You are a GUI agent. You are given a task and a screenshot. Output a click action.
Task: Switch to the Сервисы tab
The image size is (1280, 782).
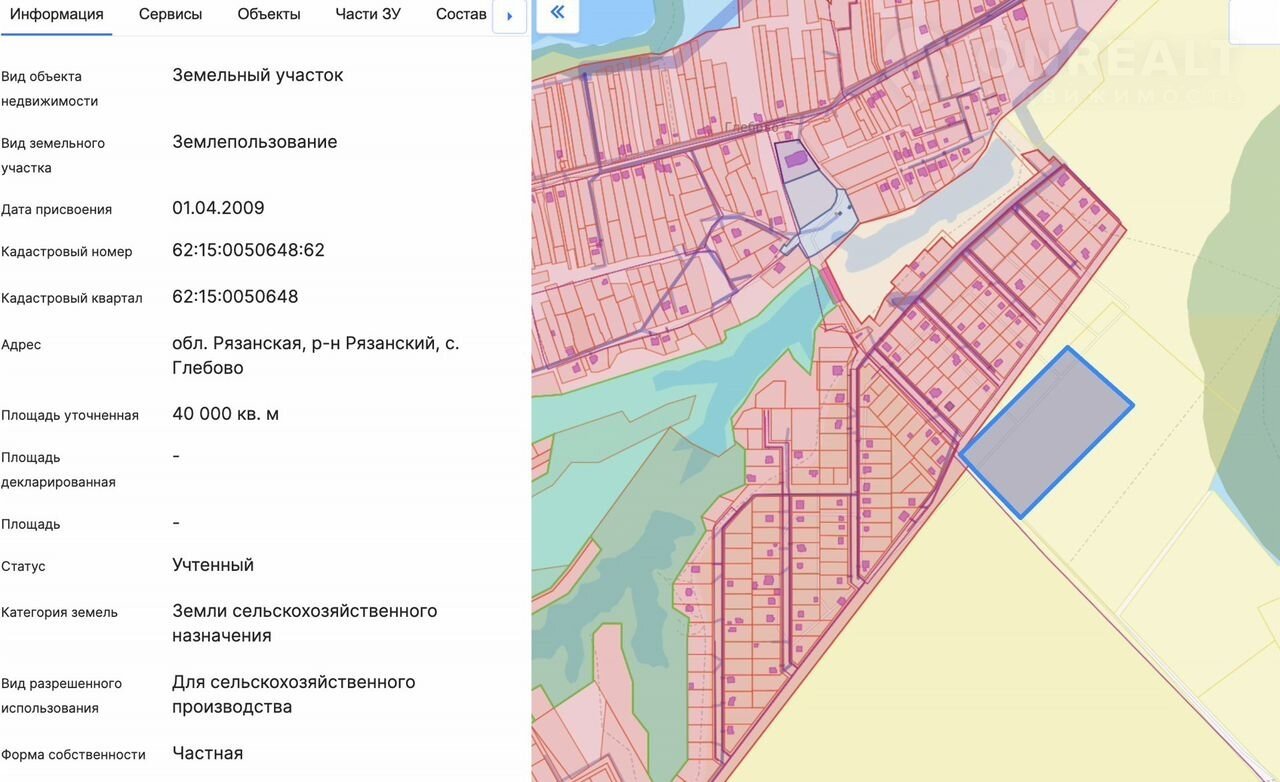[x=170, y=14]
